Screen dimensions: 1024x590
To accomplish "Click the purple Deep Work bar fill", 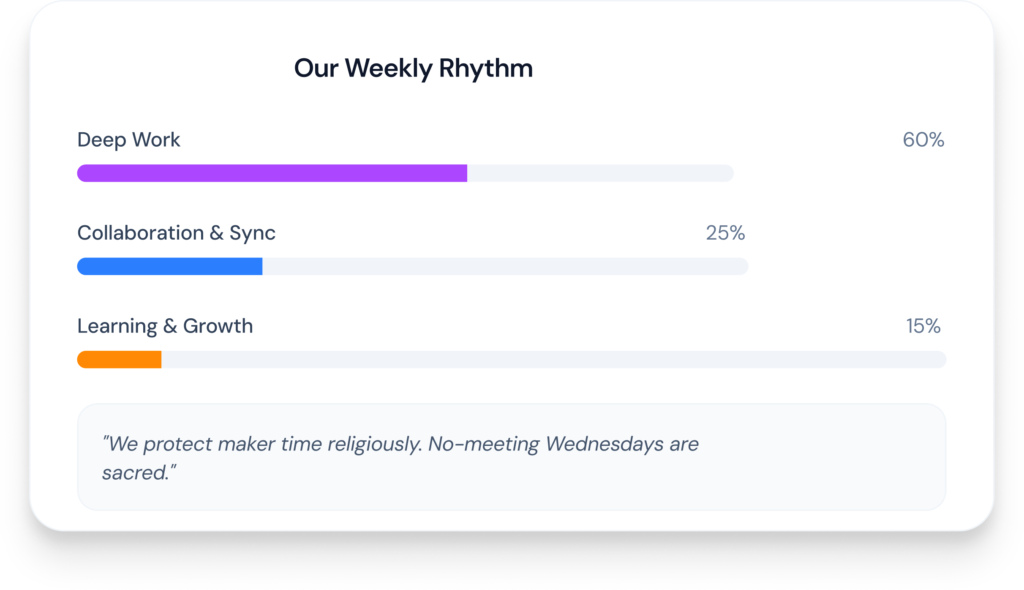I will coord(272,173).
